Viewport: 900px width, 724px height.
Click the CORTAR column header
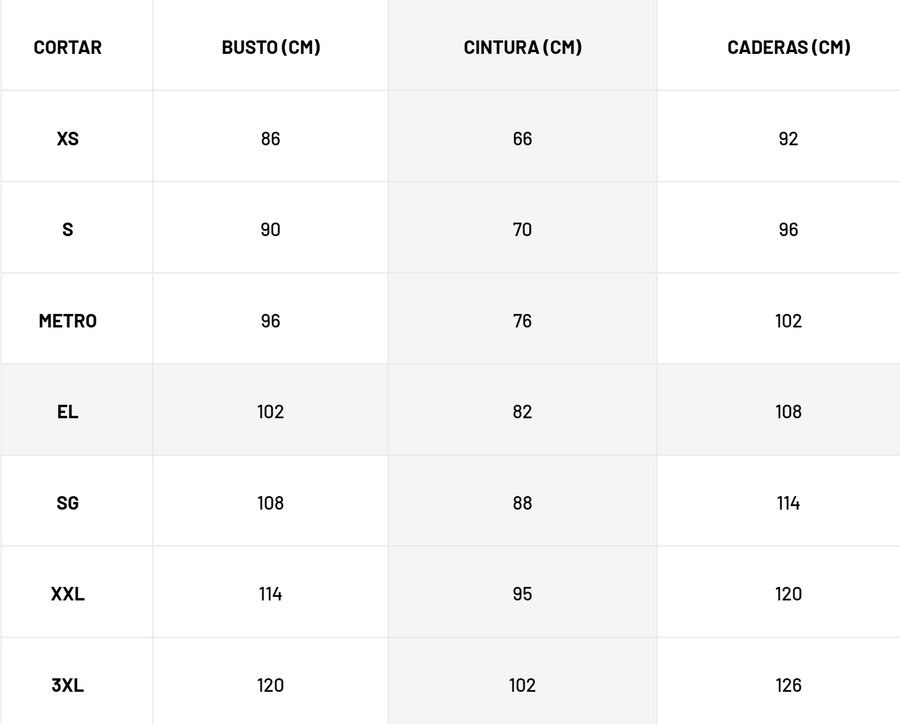[x=68, y=47]
